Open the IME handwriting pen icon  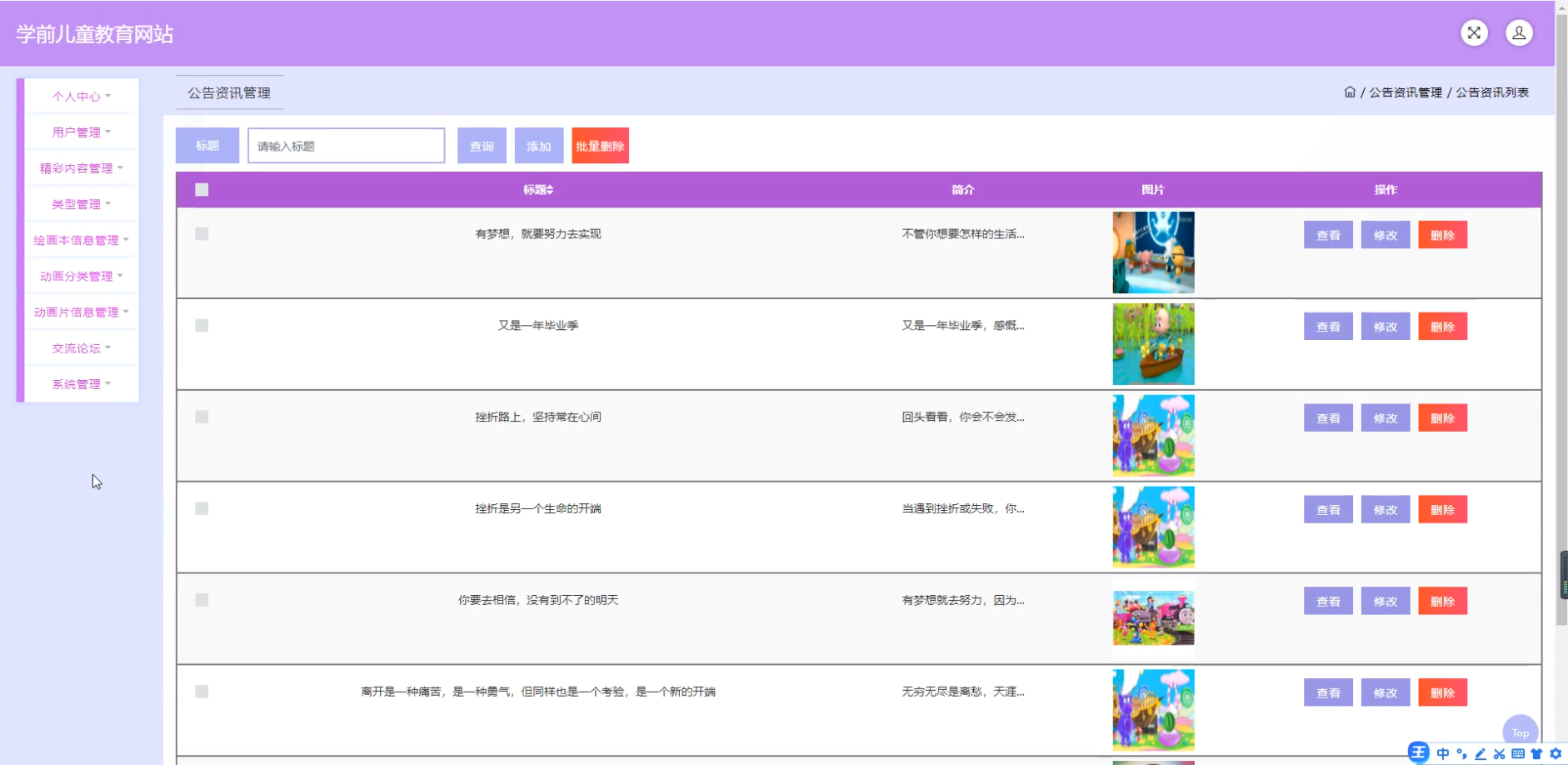point(1481,753)
